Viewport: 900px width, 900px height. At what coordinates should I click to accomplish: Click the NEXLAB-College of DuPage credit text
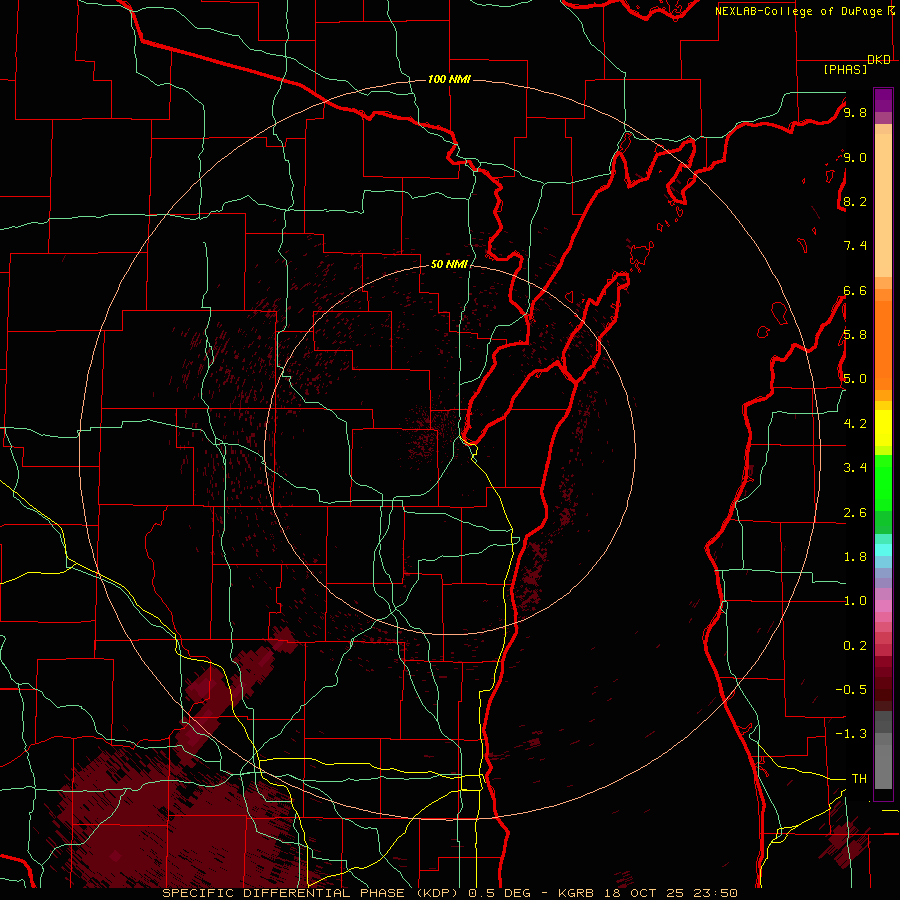(798, 11)
